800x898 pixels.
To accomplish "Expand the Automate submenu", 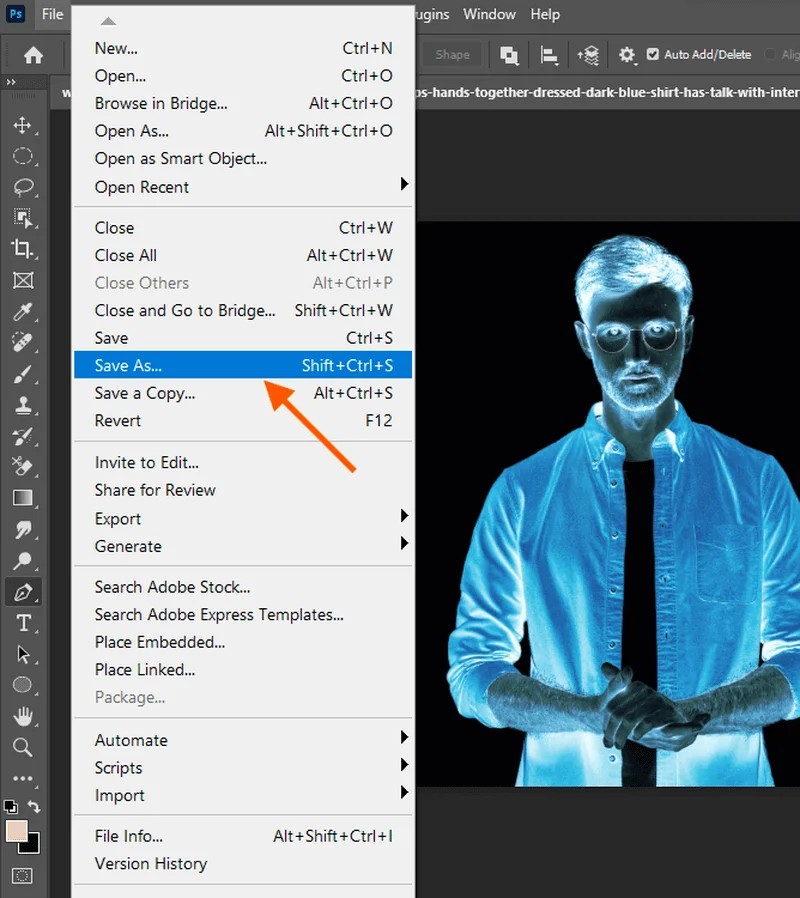I will click(404, 736).
